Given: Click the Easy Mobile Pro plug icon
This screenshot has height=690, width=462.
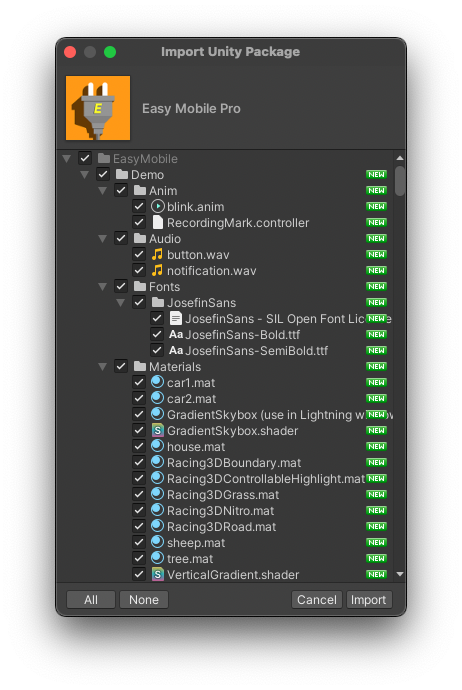Looking at the screenshot, I should (x=98, y=108).
